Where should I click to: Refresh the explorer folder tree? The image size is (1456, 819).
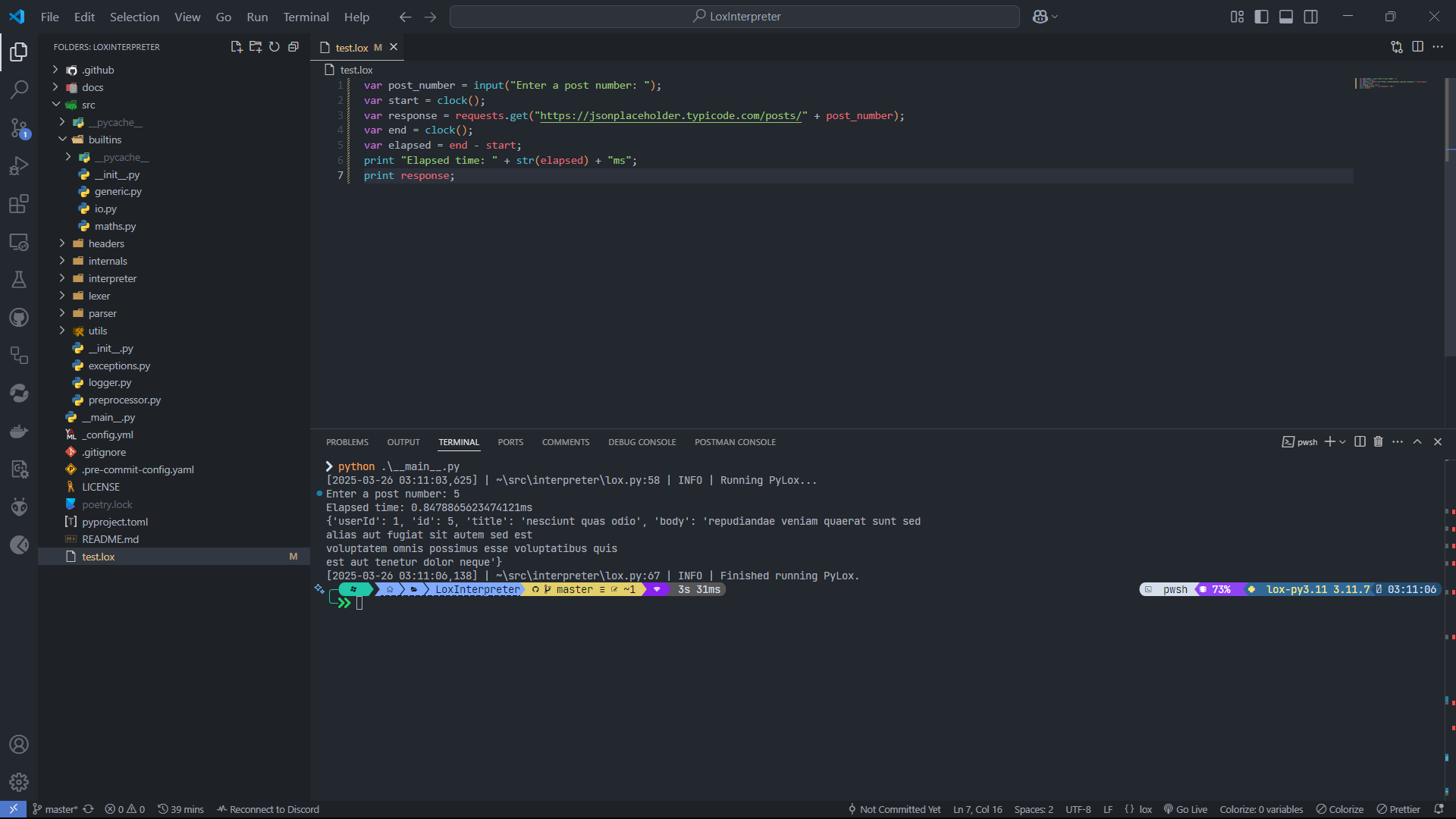tap(275, 47)
